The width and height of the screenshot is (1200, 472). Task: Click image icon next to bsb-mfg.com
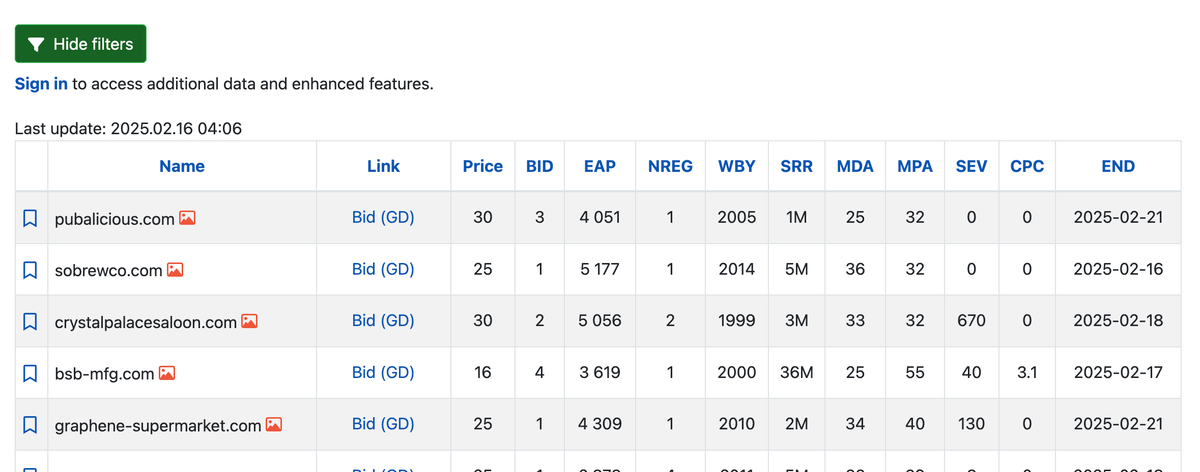(167, 374)
